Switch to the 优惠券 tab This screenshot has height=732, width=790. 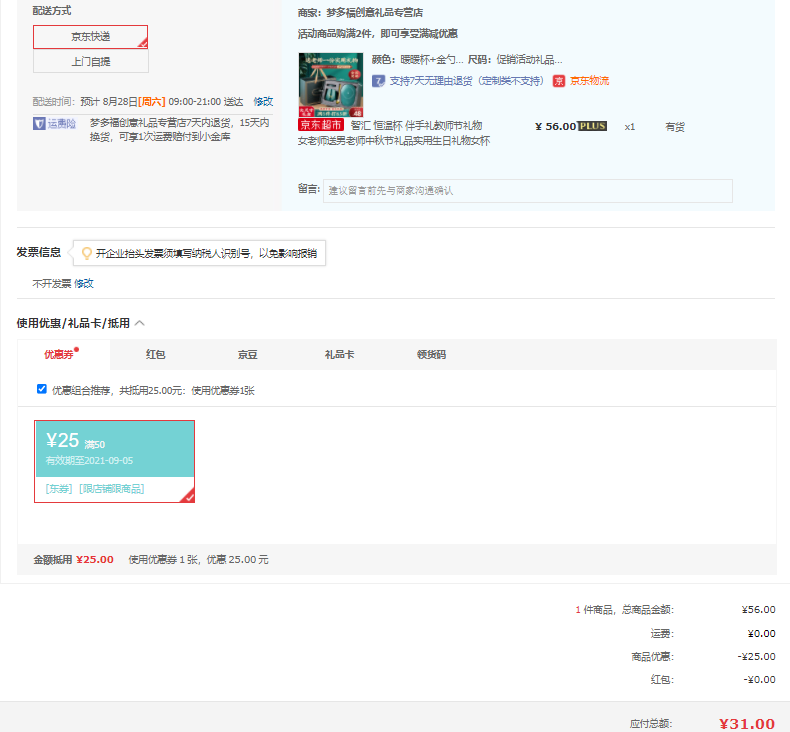(x=61, y=354)
